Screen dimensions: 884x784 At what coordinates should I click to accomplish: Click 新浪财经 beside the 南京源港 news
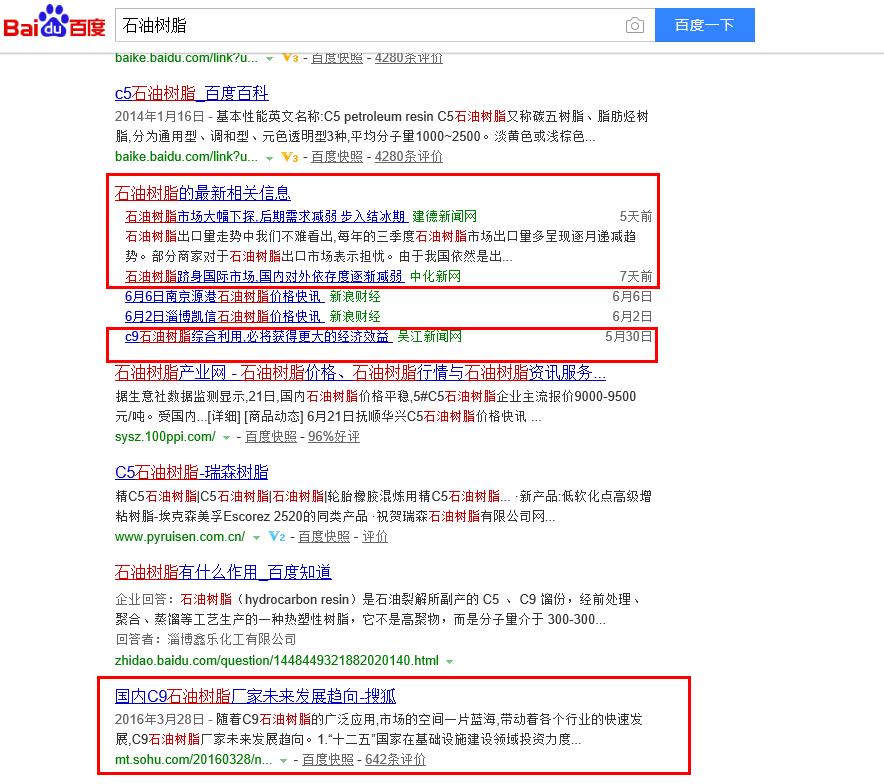pos(355,296)
